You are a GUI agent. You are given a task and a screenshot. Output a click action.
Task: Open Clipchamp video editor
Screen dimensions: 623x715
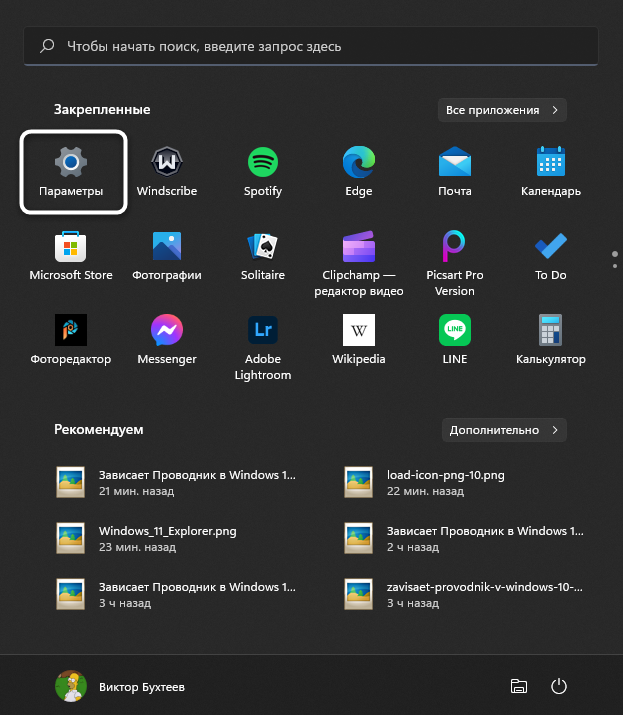pos(359,264)
